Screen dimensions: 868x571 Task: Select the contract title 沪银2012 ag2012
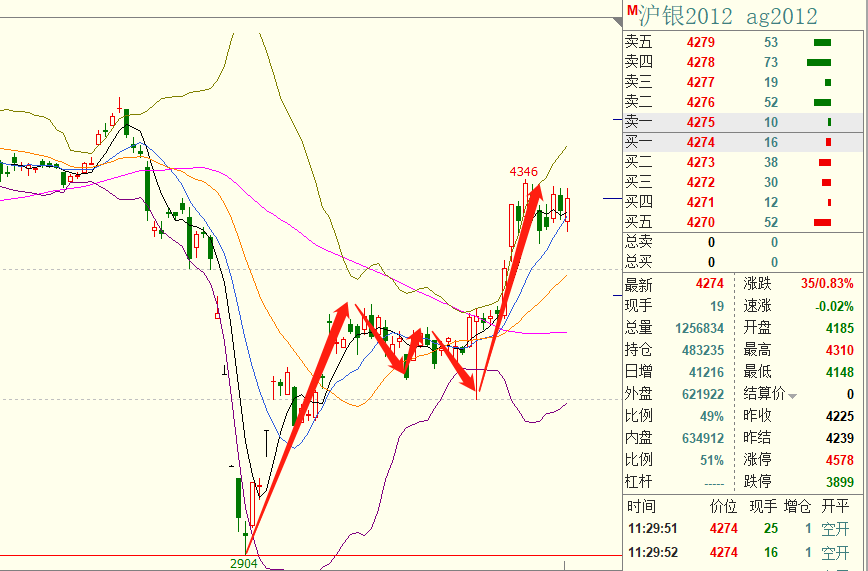(728, 16)
